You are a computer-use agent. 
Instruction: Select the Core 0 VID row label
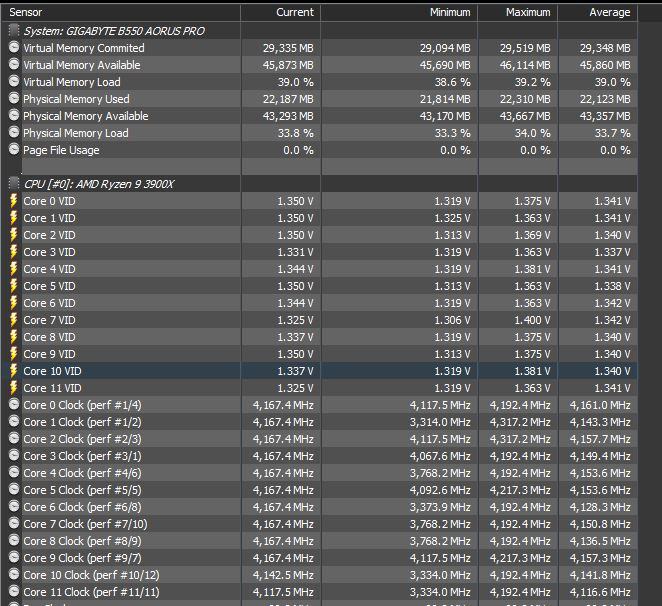point(49,201)
